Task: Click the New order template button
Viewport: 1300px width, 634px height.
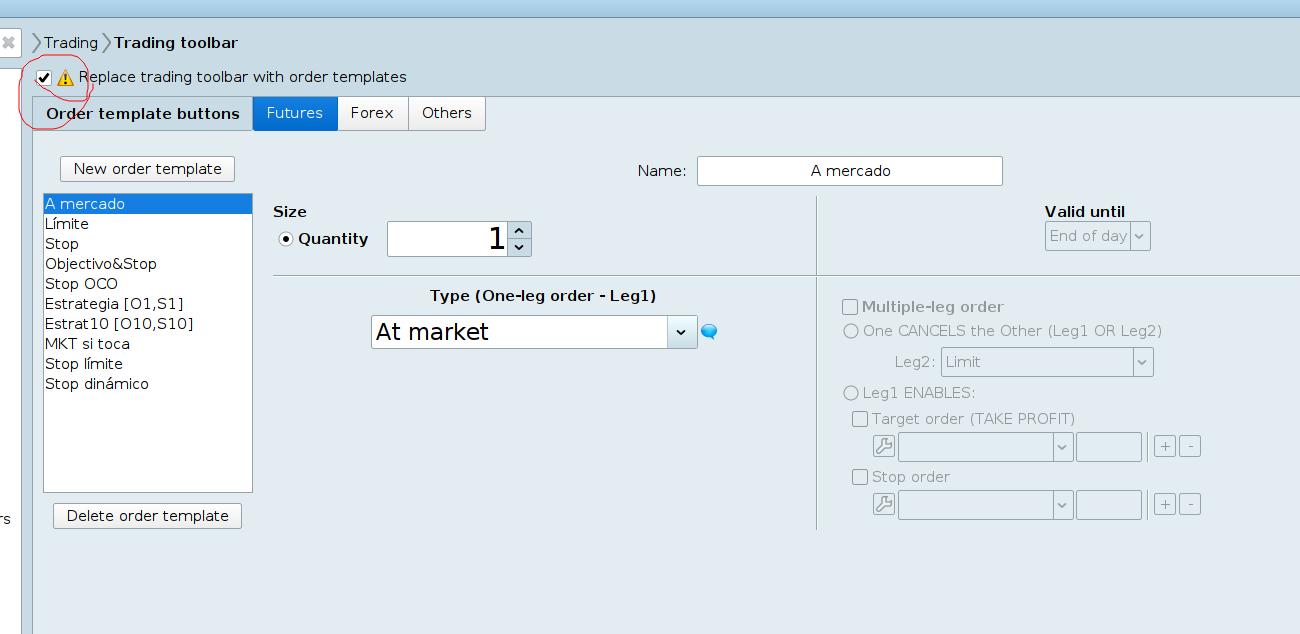Action: [147, 169]
